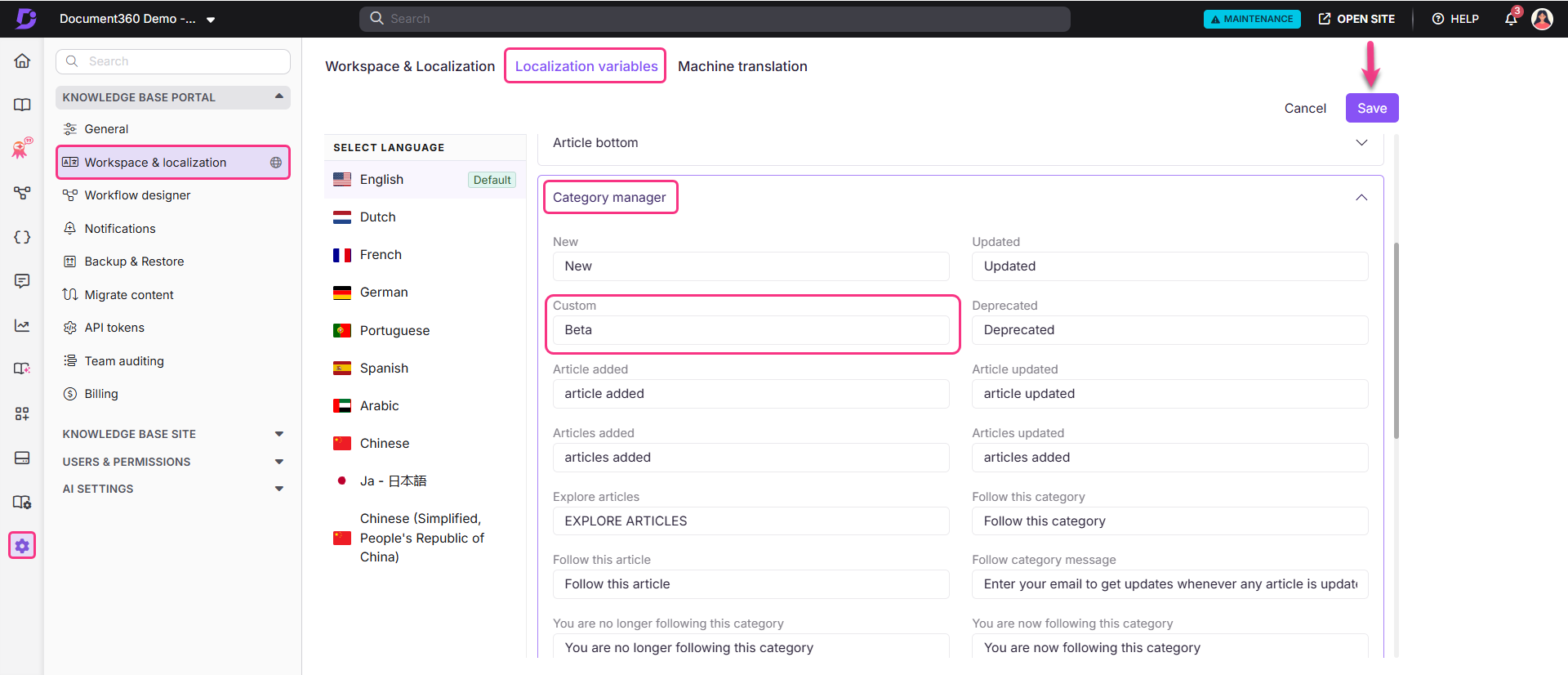Click the globe icon beside Workspace & localization

tap(276, 163)
